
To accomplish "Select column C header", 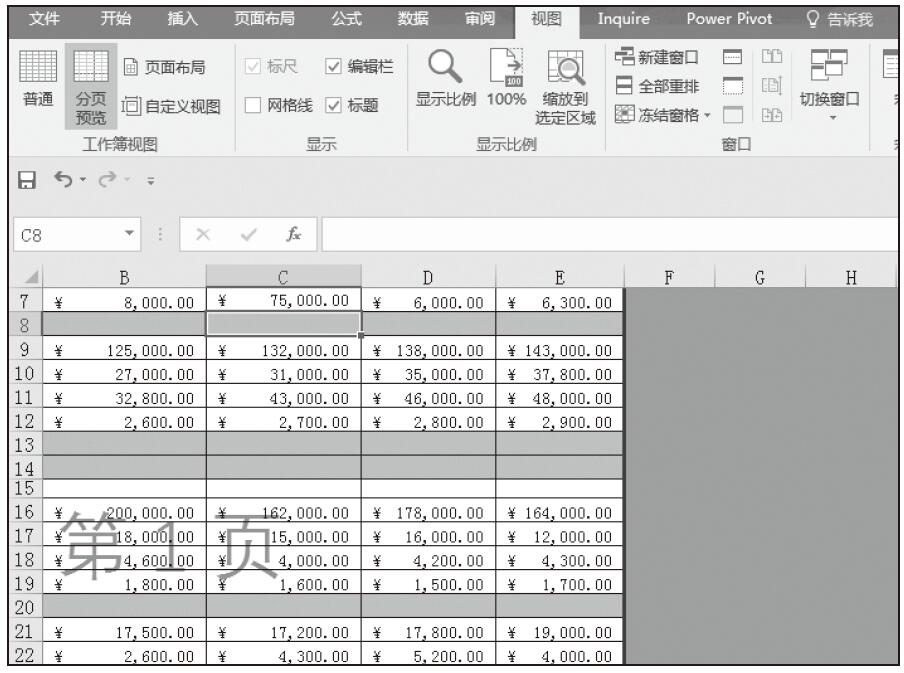I will tap(284, 277).
